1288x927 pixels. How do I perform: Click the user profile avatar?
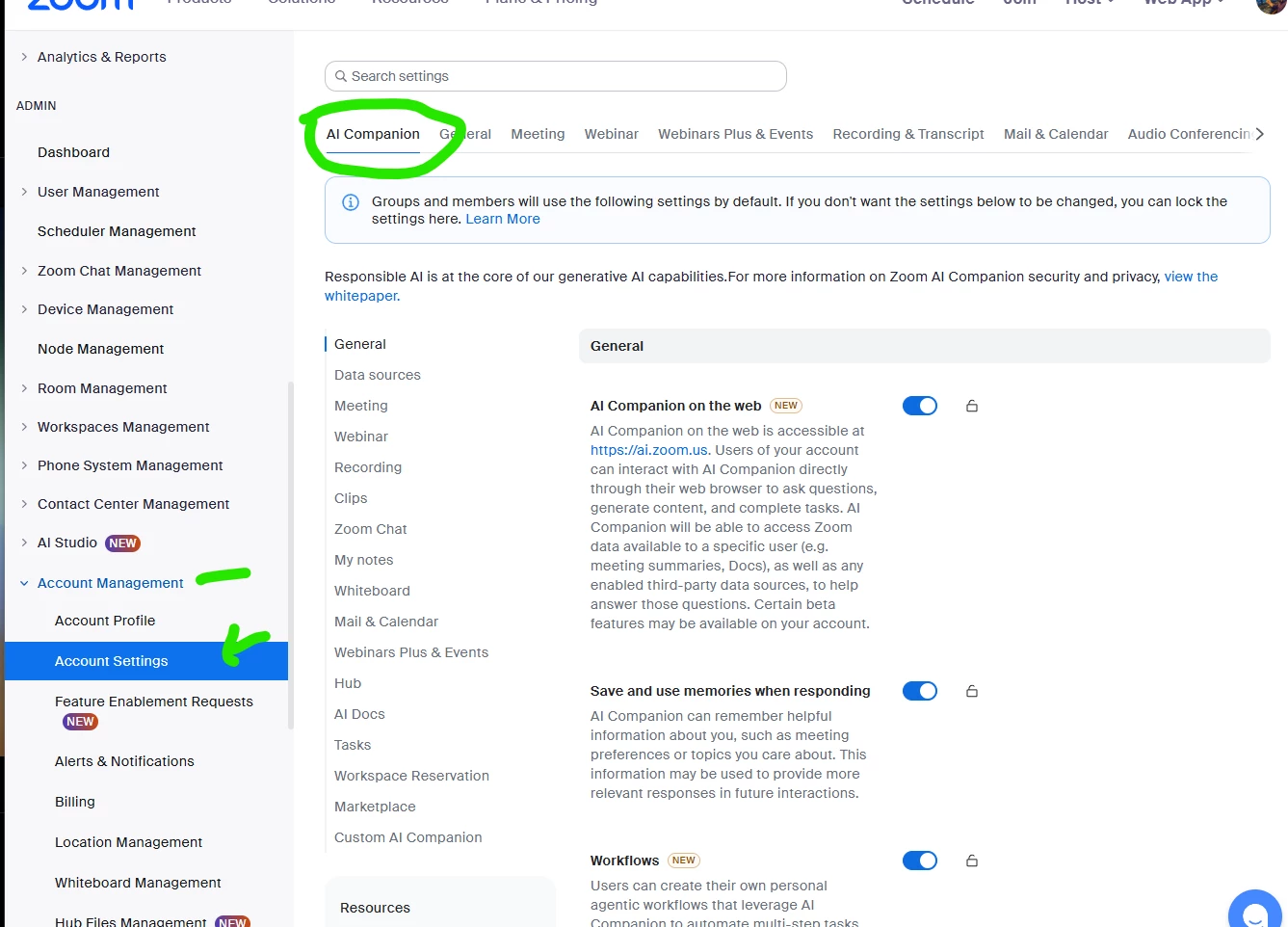(1272, 5)
